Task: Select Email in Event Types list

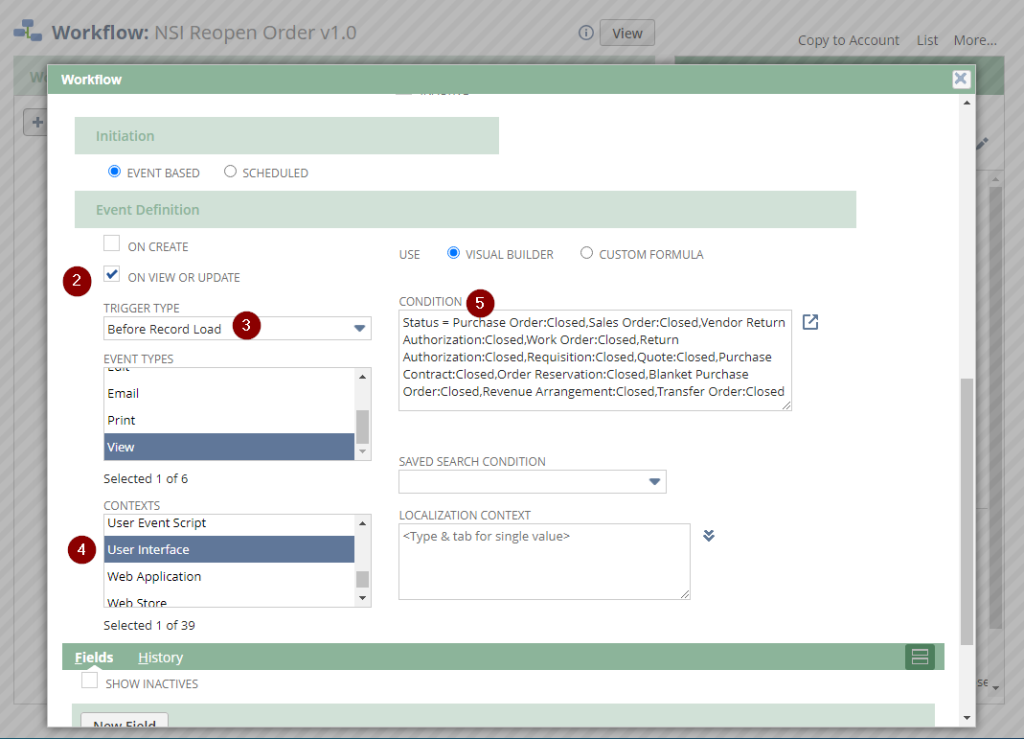Action: point(229,393)
